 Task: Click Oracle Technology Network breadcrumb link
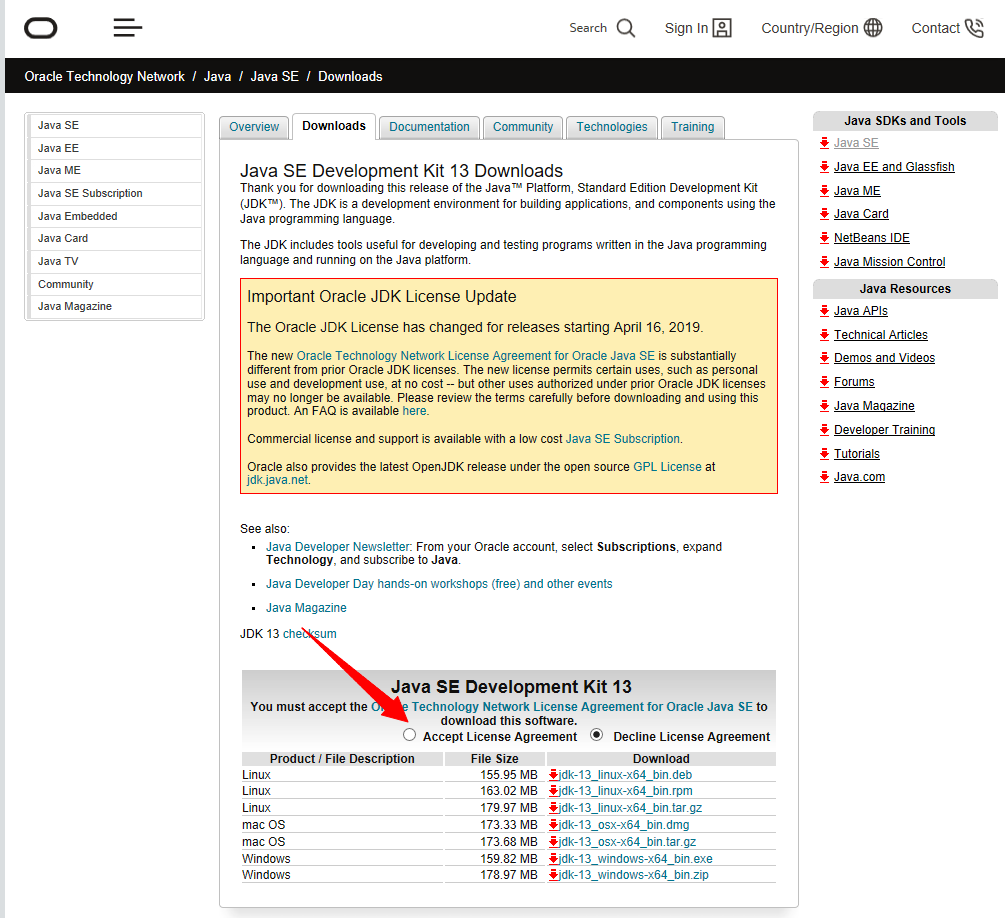tap(104, 76)
